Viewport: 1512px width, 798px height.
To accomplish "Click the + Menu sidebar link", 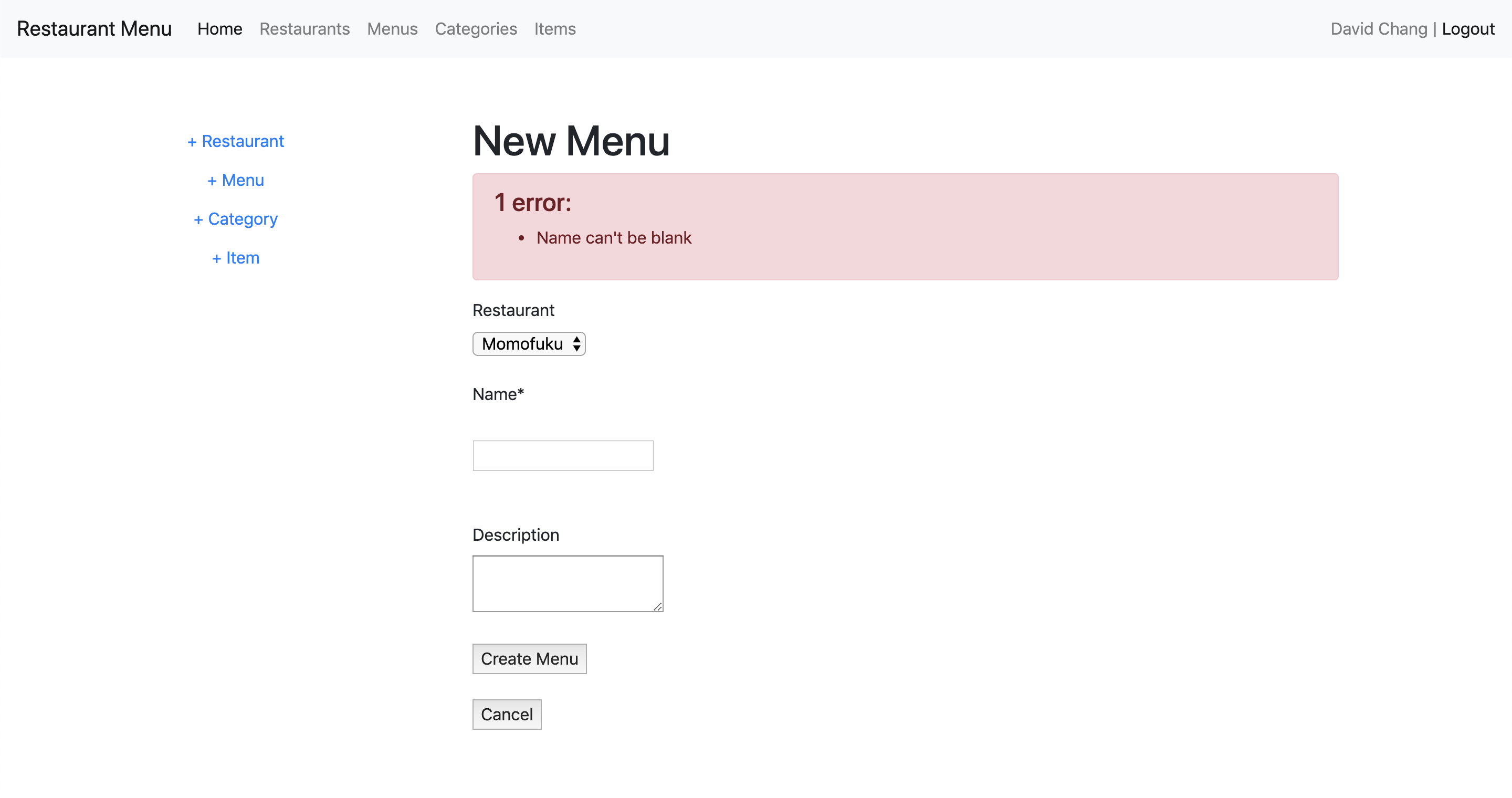I will [235, 180].
